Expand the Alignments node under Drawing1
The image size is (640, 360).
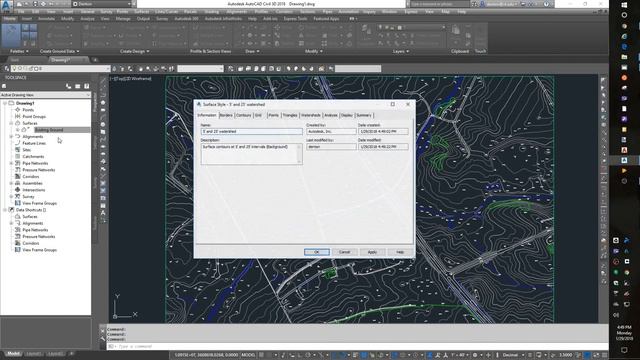pos(11,136)
